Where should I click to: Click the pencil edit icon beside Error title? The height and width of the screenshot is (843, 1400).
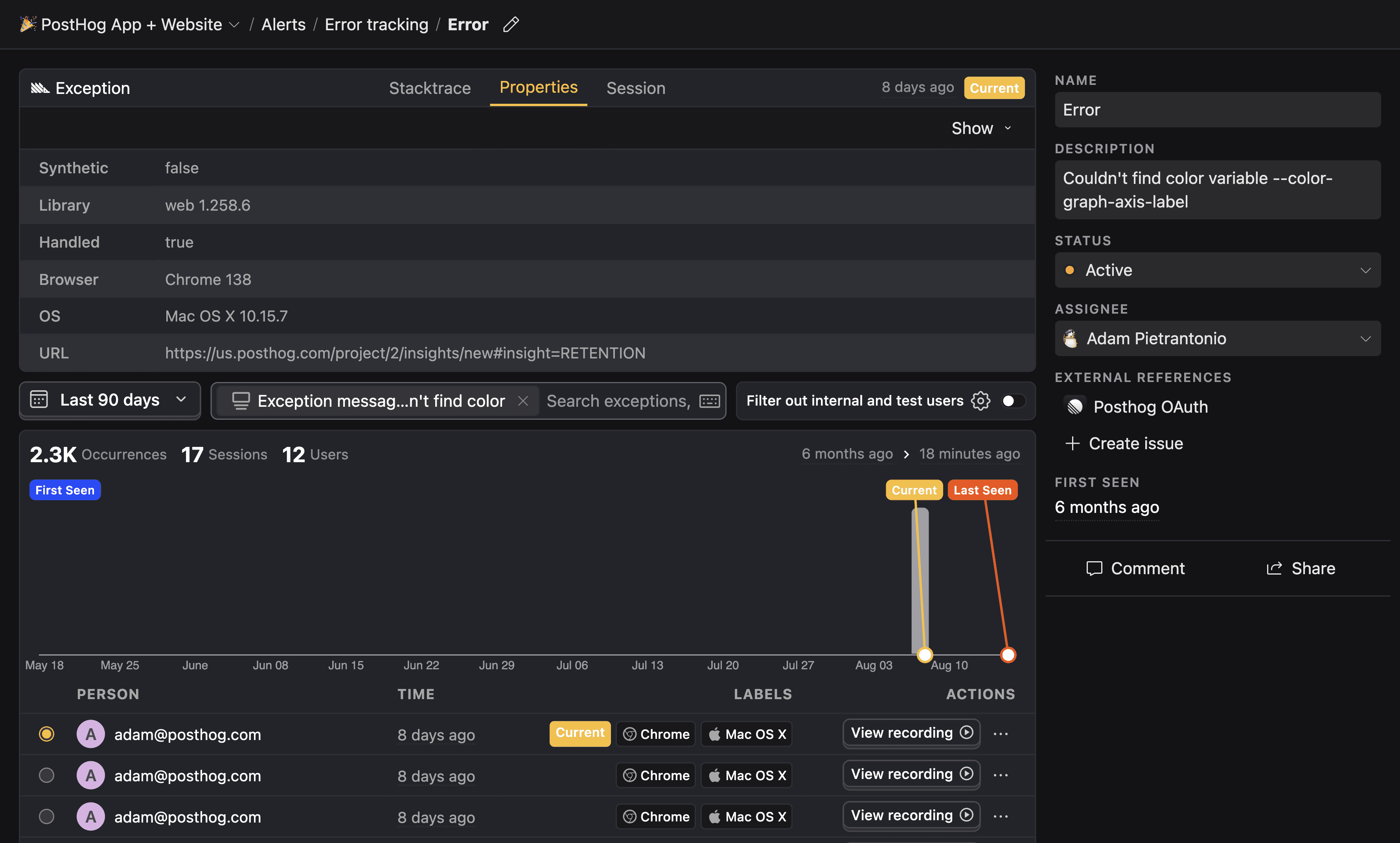511,24
